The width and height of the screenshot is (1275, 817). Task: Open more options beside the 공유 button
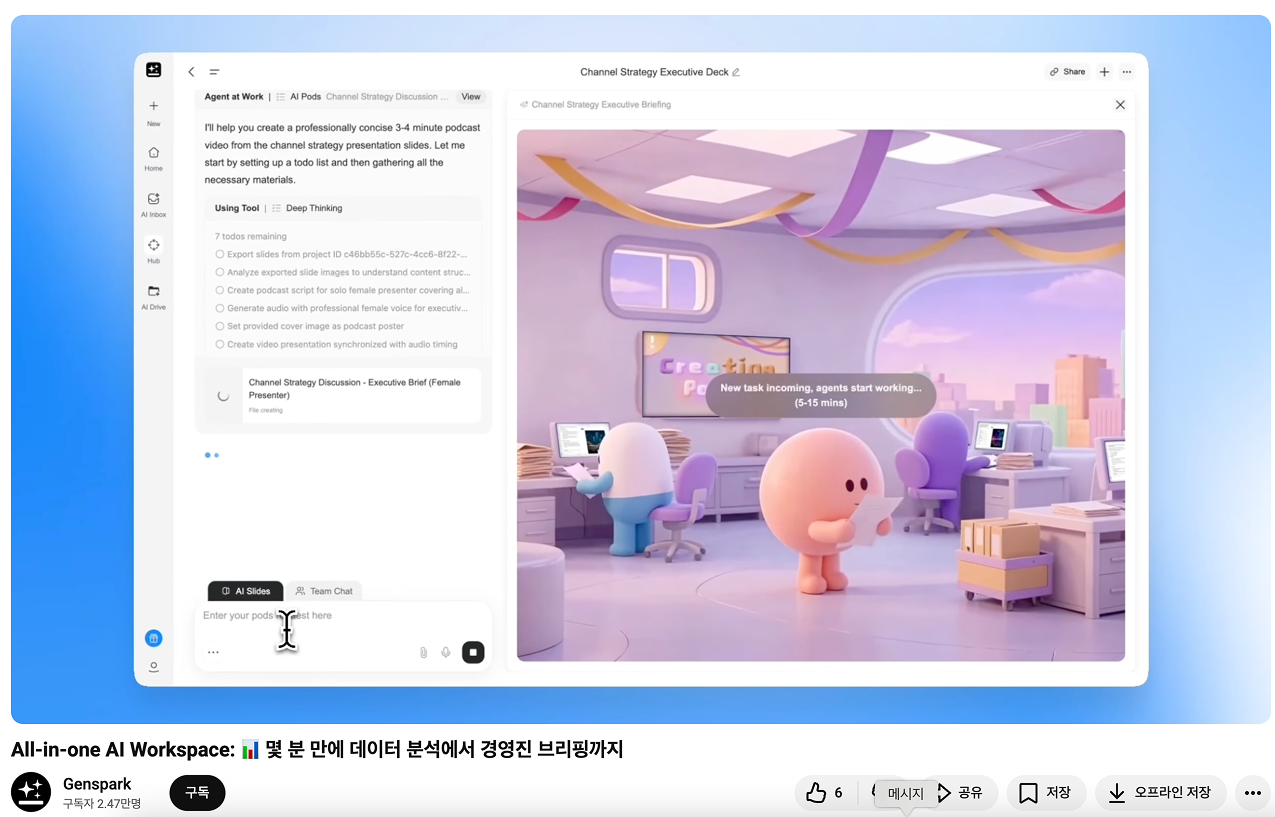click(x=1253, y=792)
